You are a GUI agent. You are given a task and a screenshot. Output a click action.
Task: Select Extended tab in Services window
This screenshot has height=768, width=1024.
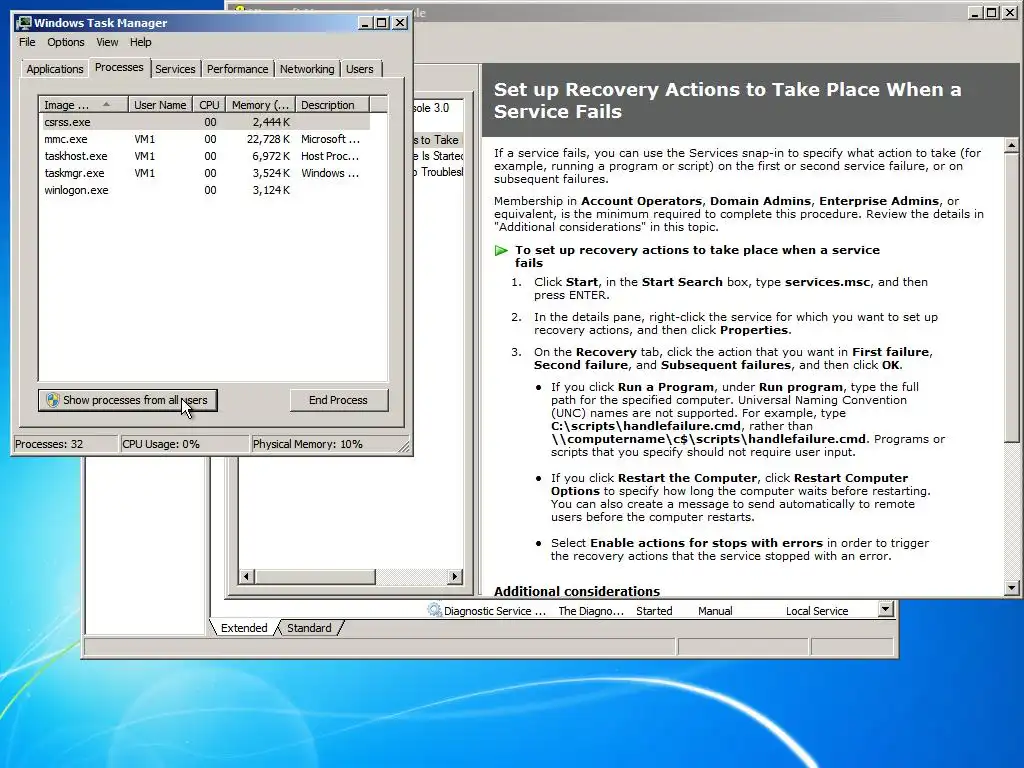244,628
